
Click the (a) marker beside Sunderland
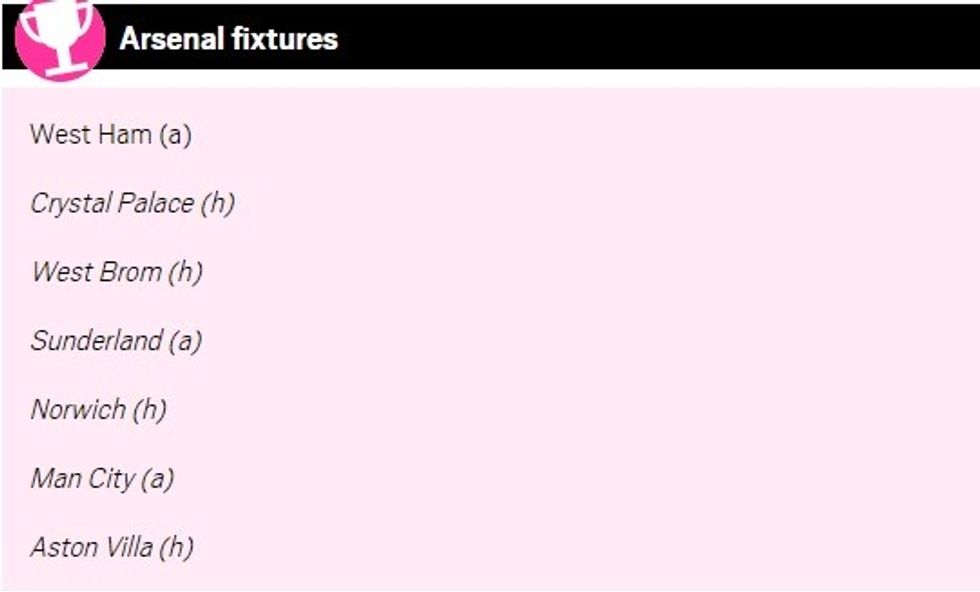point(185,341)
